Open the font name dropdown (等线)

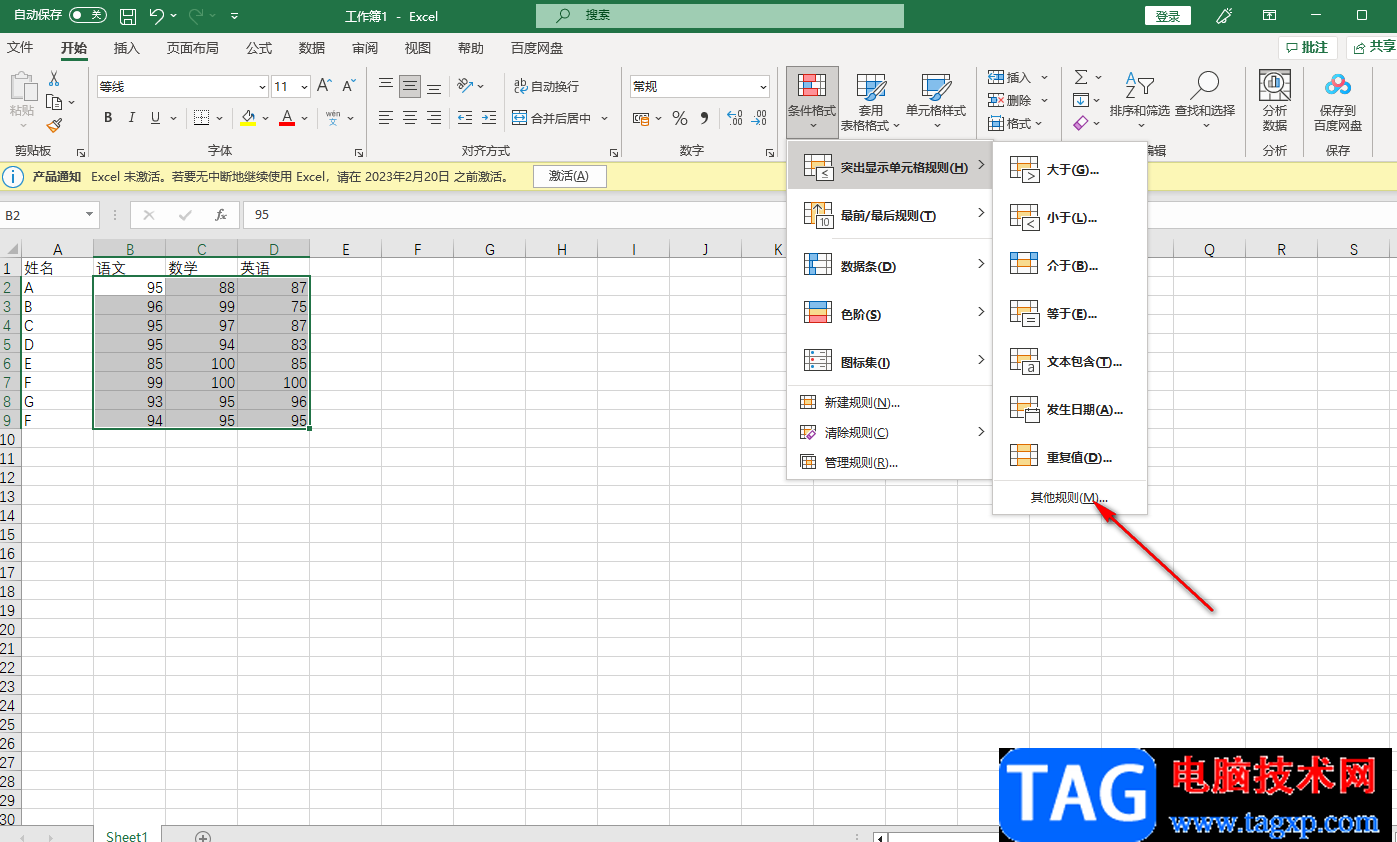(263, 87)
